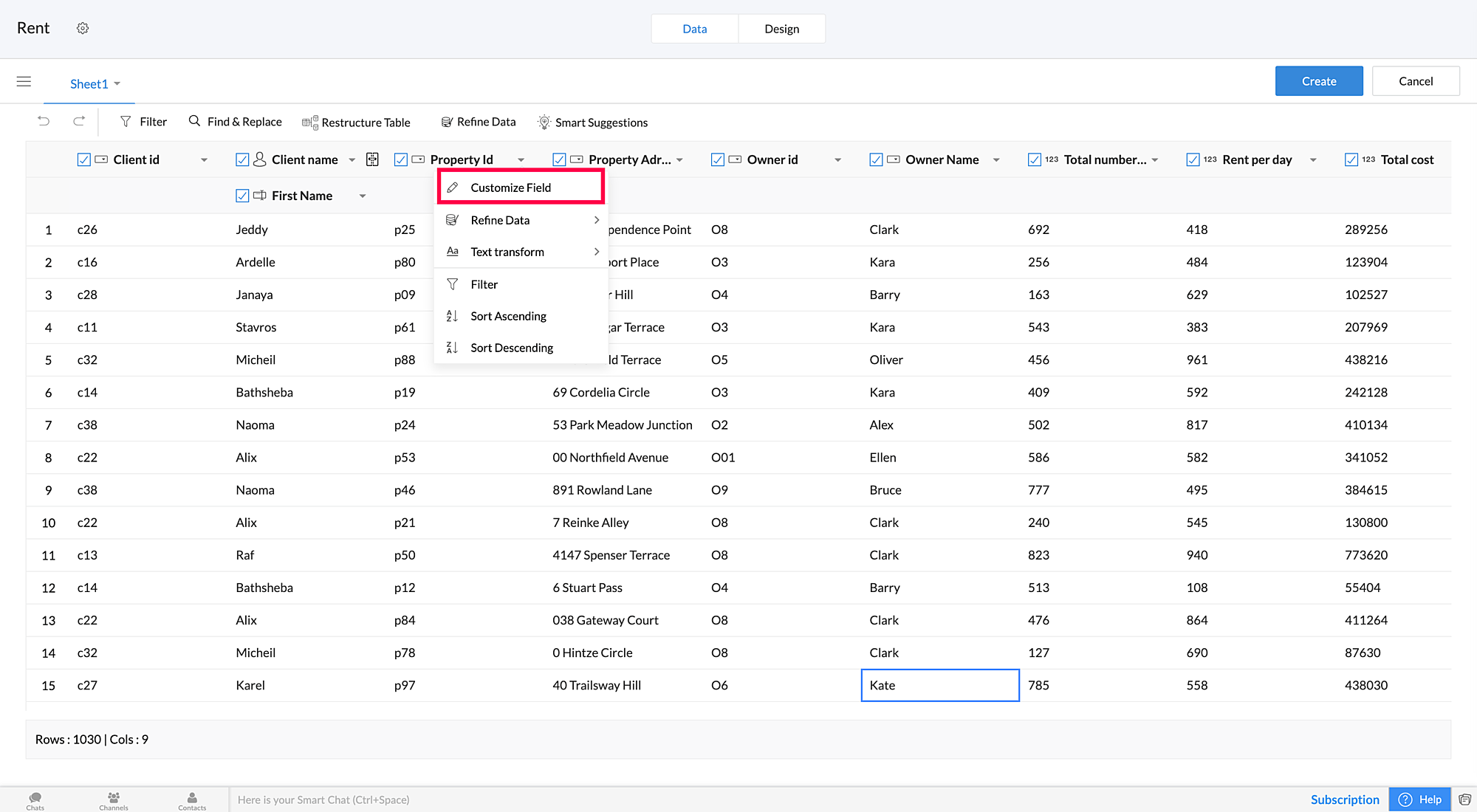Viewport: 1477px width, 812px height.
Task: Open the Subscription link
Action: coord(1344,799)
